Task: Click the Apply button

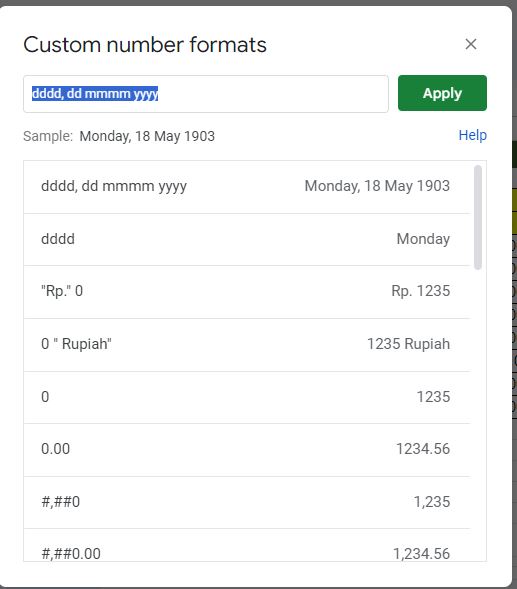Action: tap(442, 93)
